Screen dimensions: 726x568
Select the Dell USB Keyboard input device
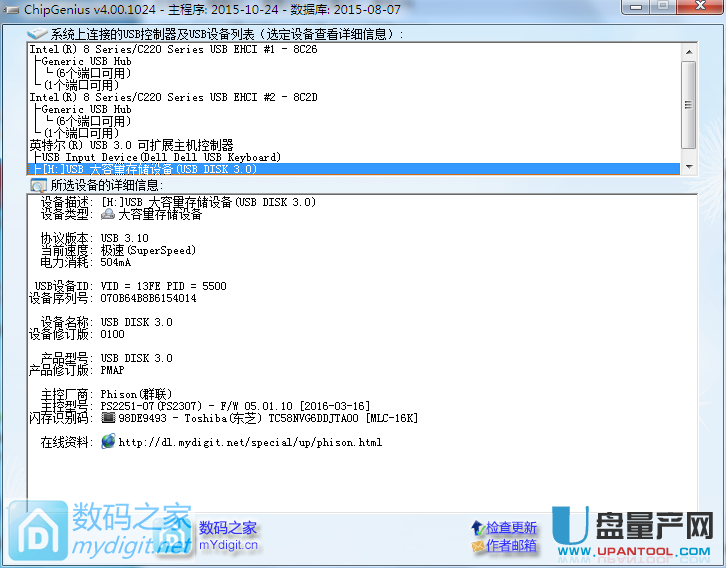click(x=161, y=157)
